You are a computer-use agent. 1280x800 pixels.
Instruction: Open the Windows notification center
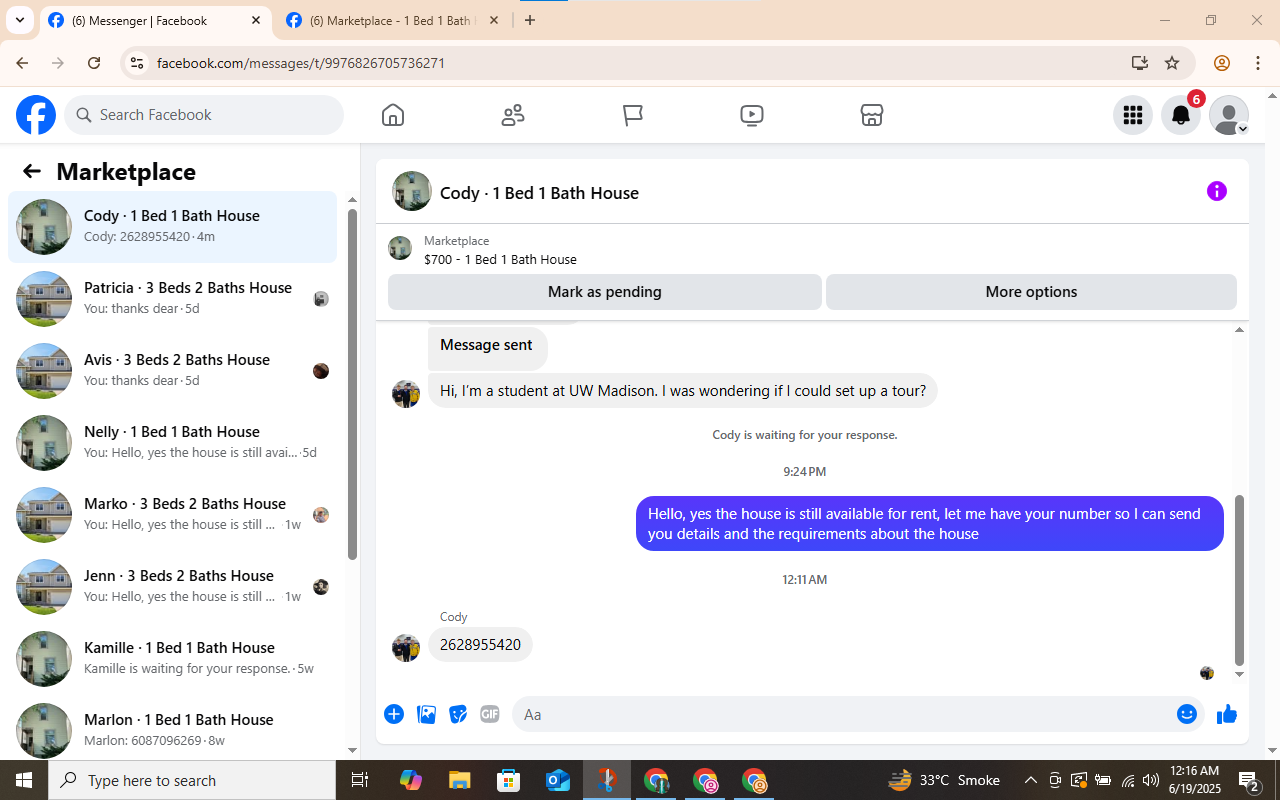point(1249,780)
